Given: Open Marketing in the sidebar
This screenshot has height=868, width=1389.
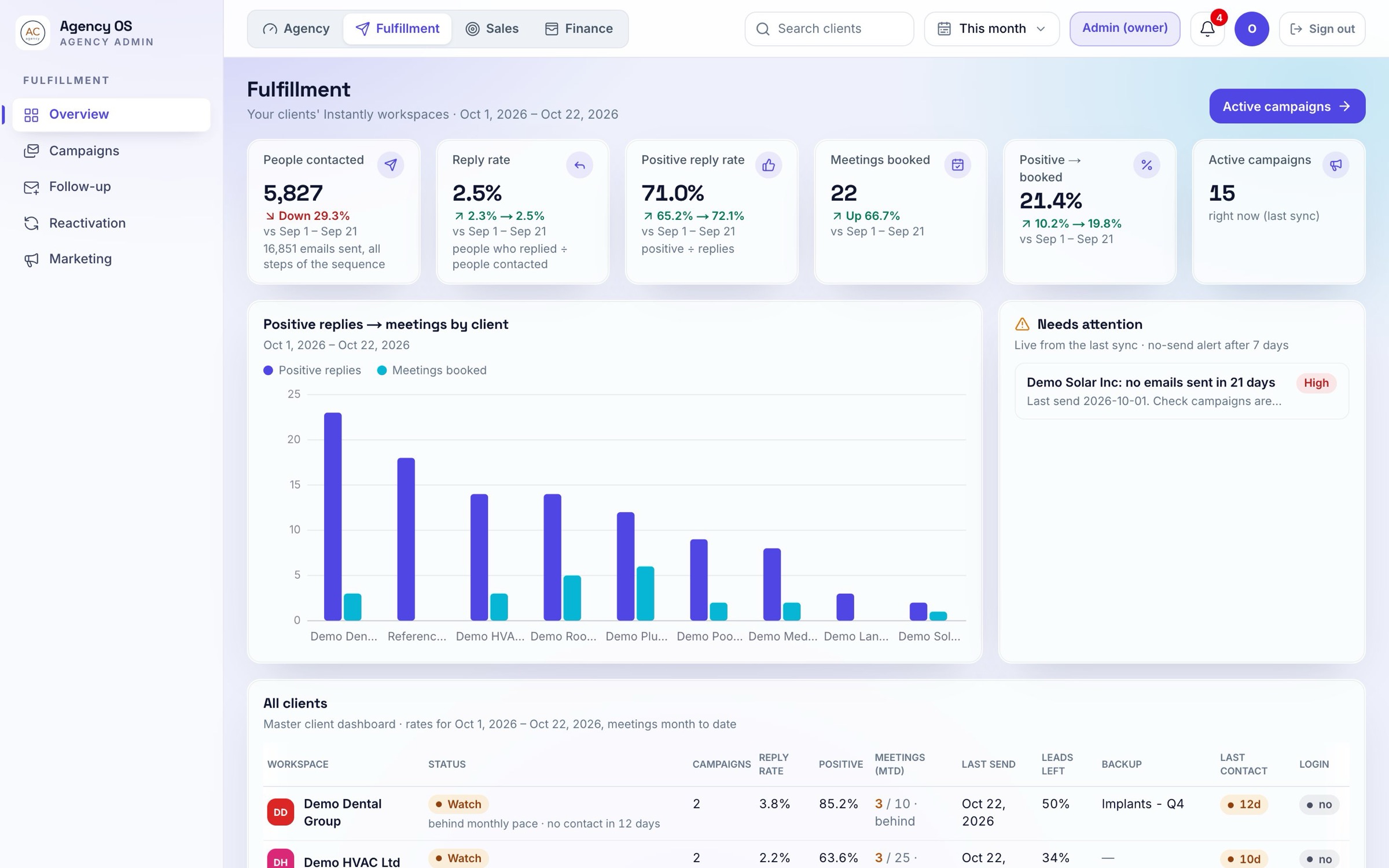Looking at the screenshot, I should [111, 259].
